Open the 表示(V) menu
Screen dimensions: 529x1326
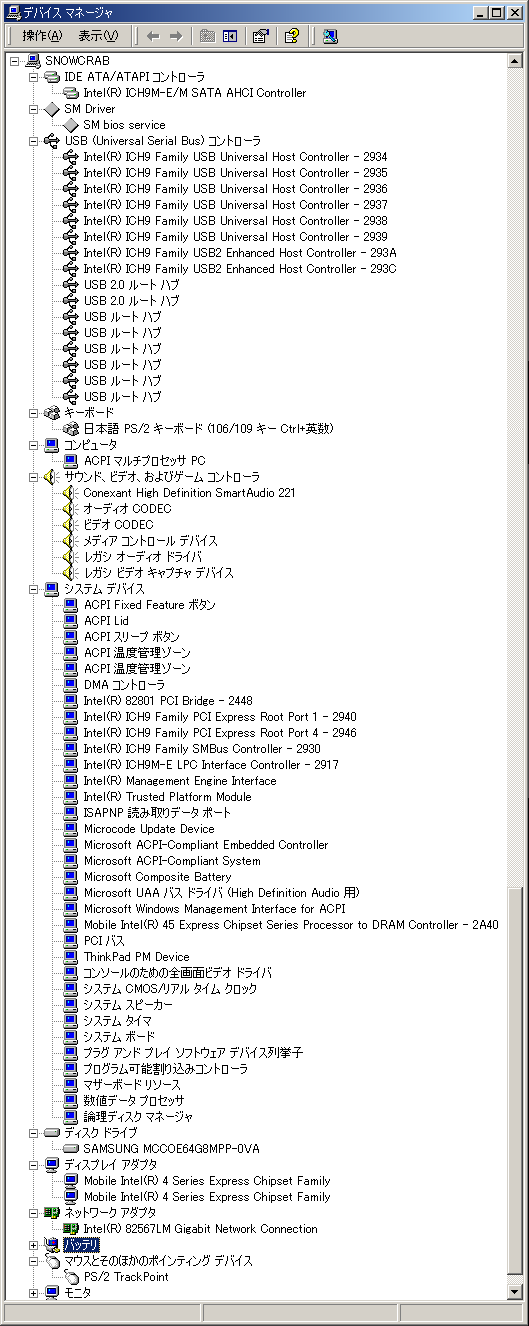click(98, 36)
